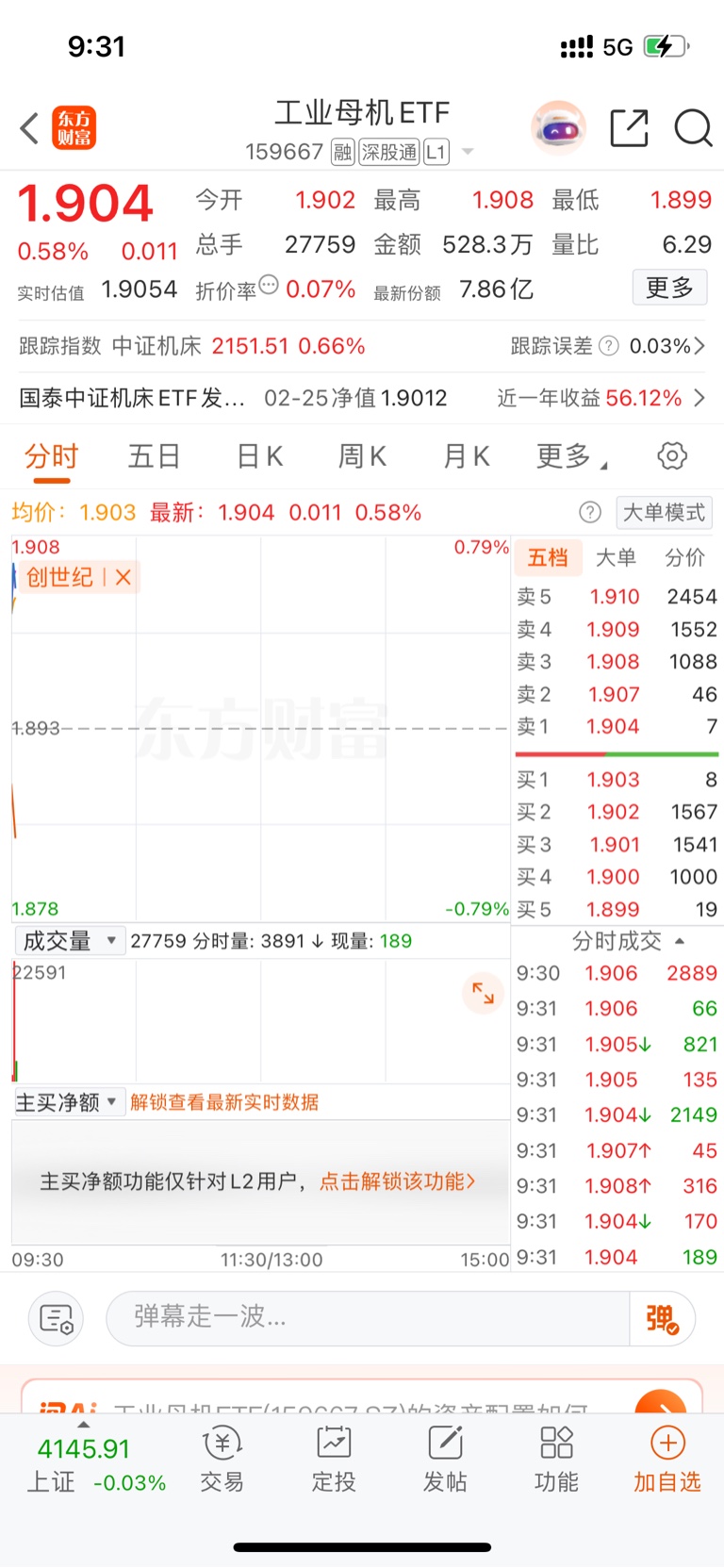The height and width of the screenshot is (1568, 724).
Task: Switch to the 五日 tab
Action: click(155, 456)
